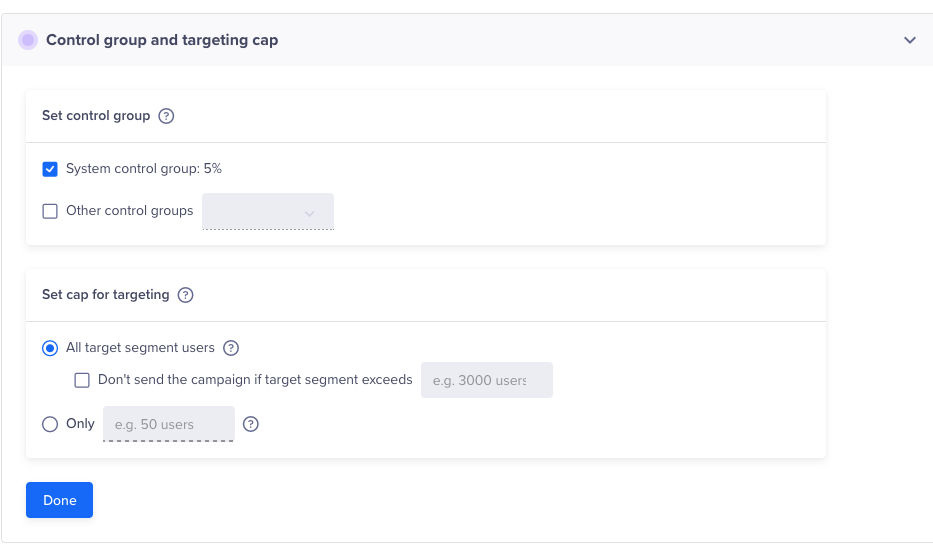
Task: Click help icon after the Only users field
Action: [x=251, y=424]
